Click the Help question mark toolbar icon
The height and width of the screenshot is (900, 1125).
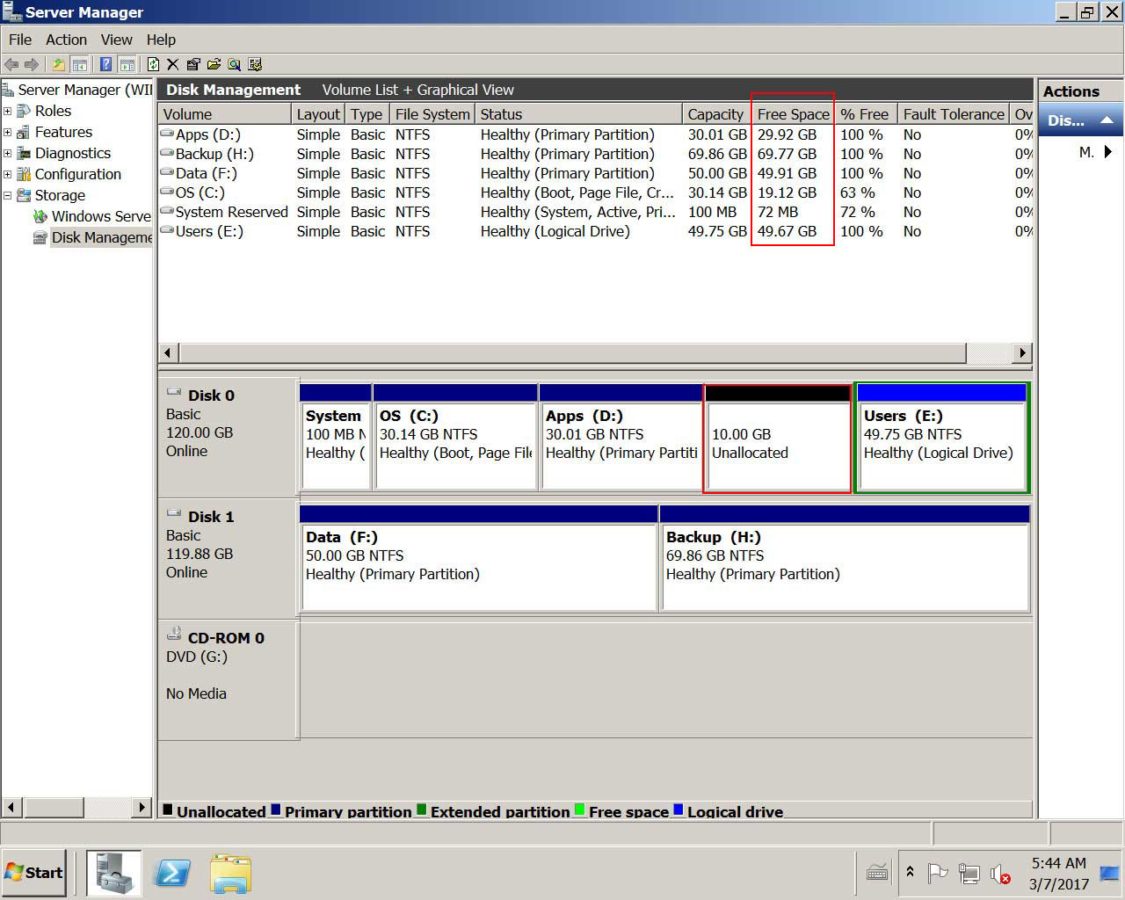[x=105, y=65]
